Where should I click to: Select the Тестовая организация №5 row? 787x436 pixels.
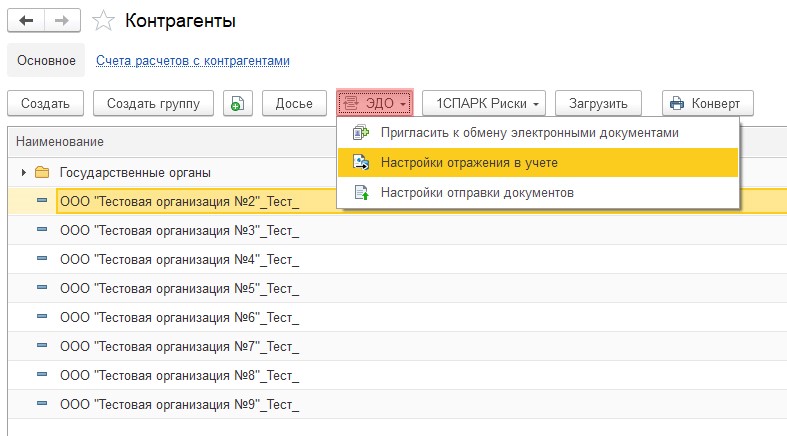pyautogui.click(x=179, y=288)
